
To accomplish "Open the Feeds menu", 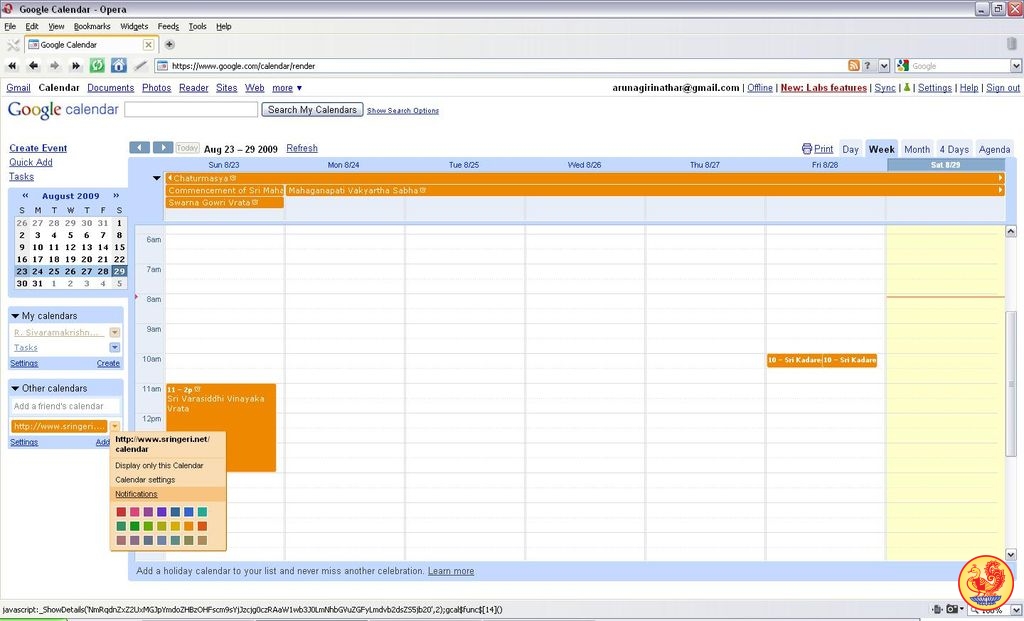I will (168, 26).
